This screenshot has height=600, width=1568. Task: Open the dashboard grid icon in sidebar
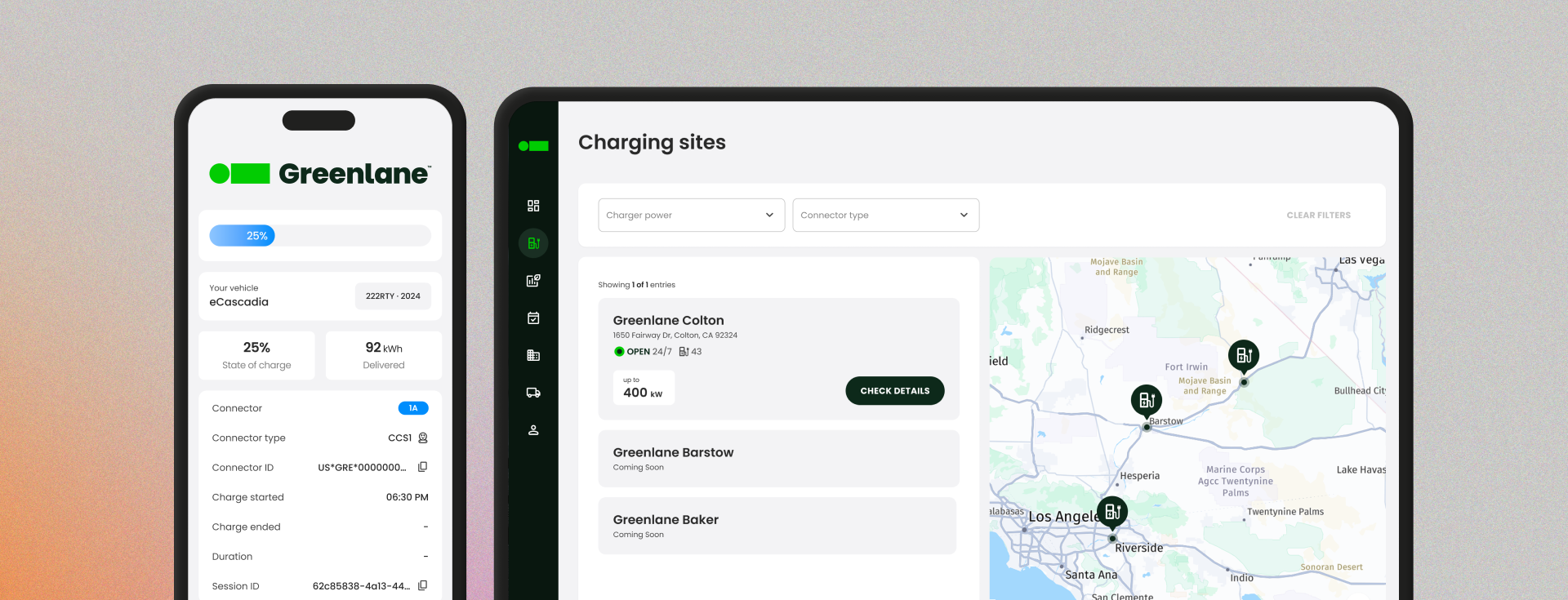pyautogui.click(x=533, y=206)
